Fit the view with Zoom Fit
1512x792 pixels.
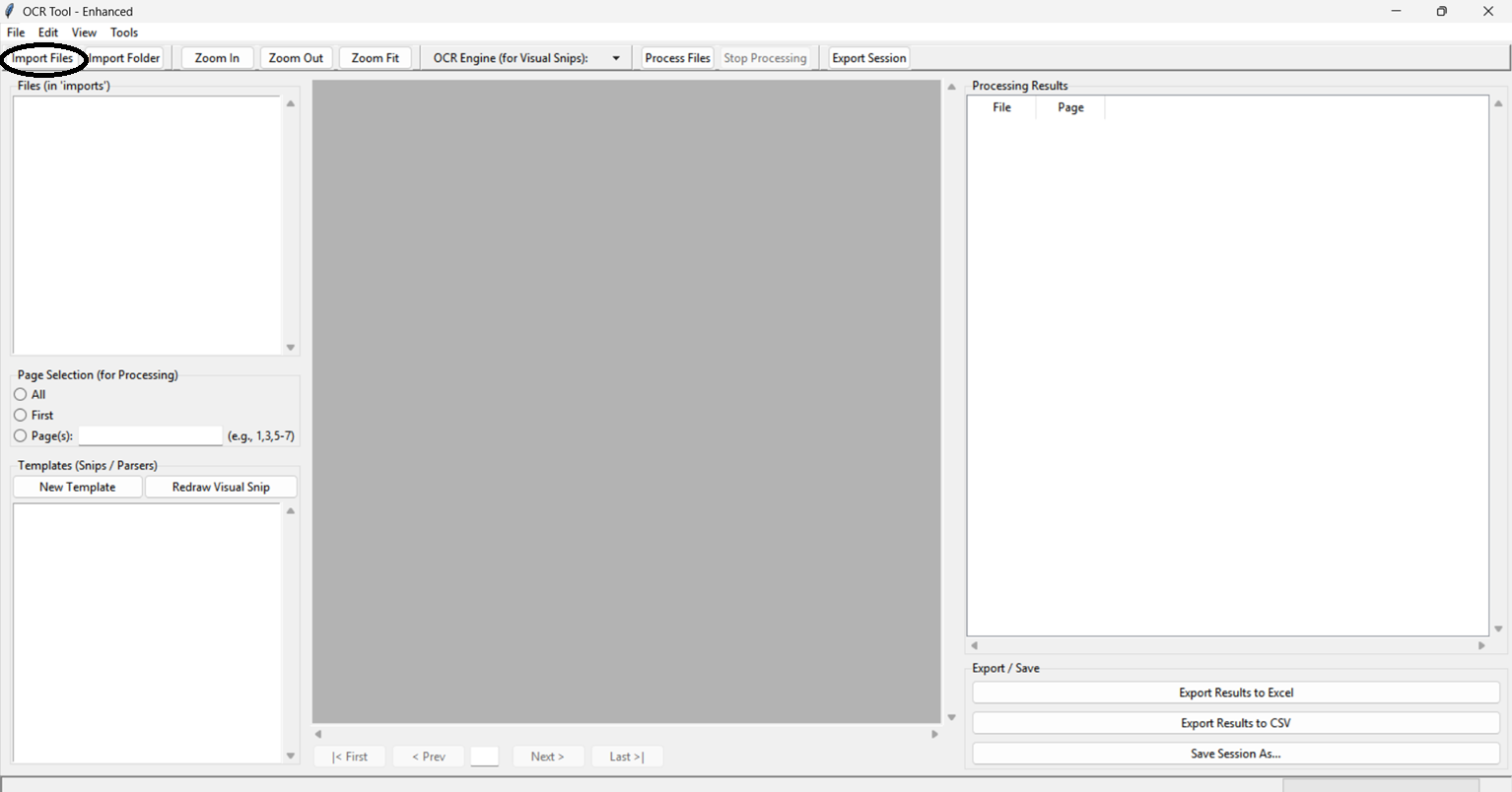coord(375,58)
